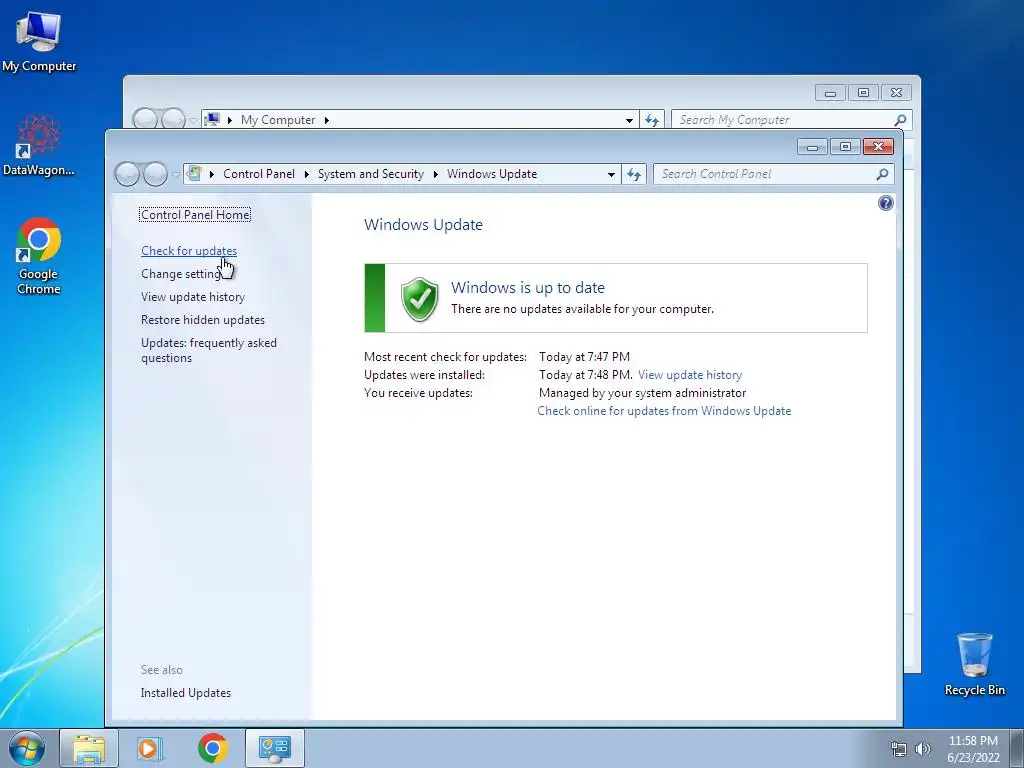Refresh the My Computer window address bar

coord(652,120)
